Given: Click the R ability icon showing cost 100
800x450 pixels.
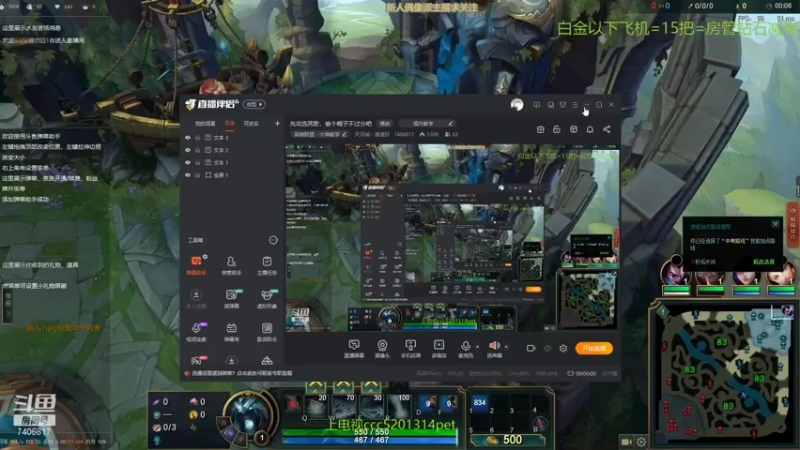Looking at the screenshot, I should (398, 407).
